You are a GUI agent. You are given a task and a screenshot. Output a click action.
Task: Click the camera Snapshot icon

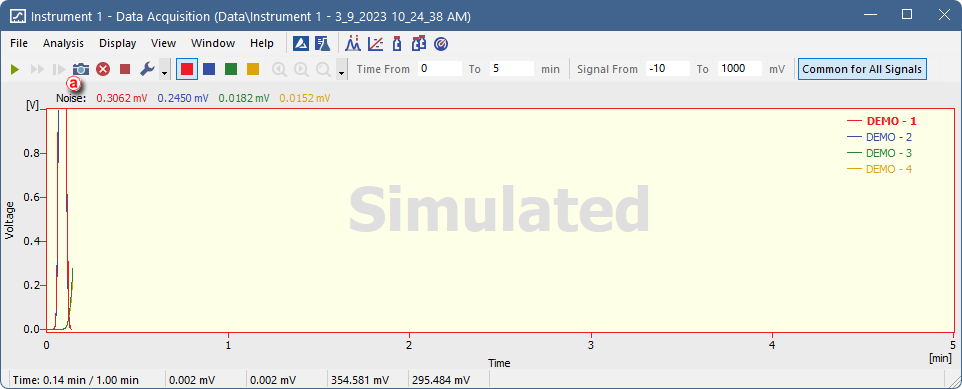pyautogui.click(x=81, y=69)
